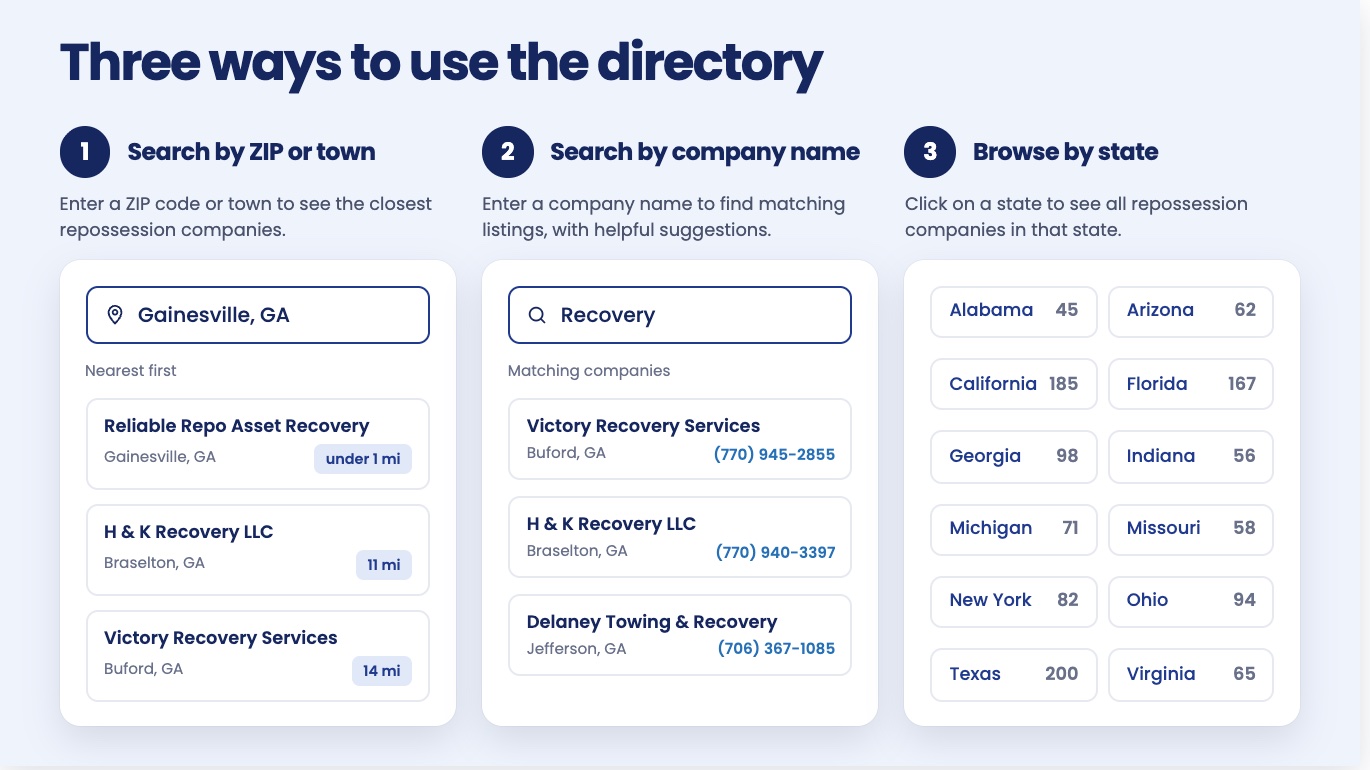This screenshot has width=1370, height=770.
Task: Call (770) 945-2855 phone link
Action: pos(774,454)
